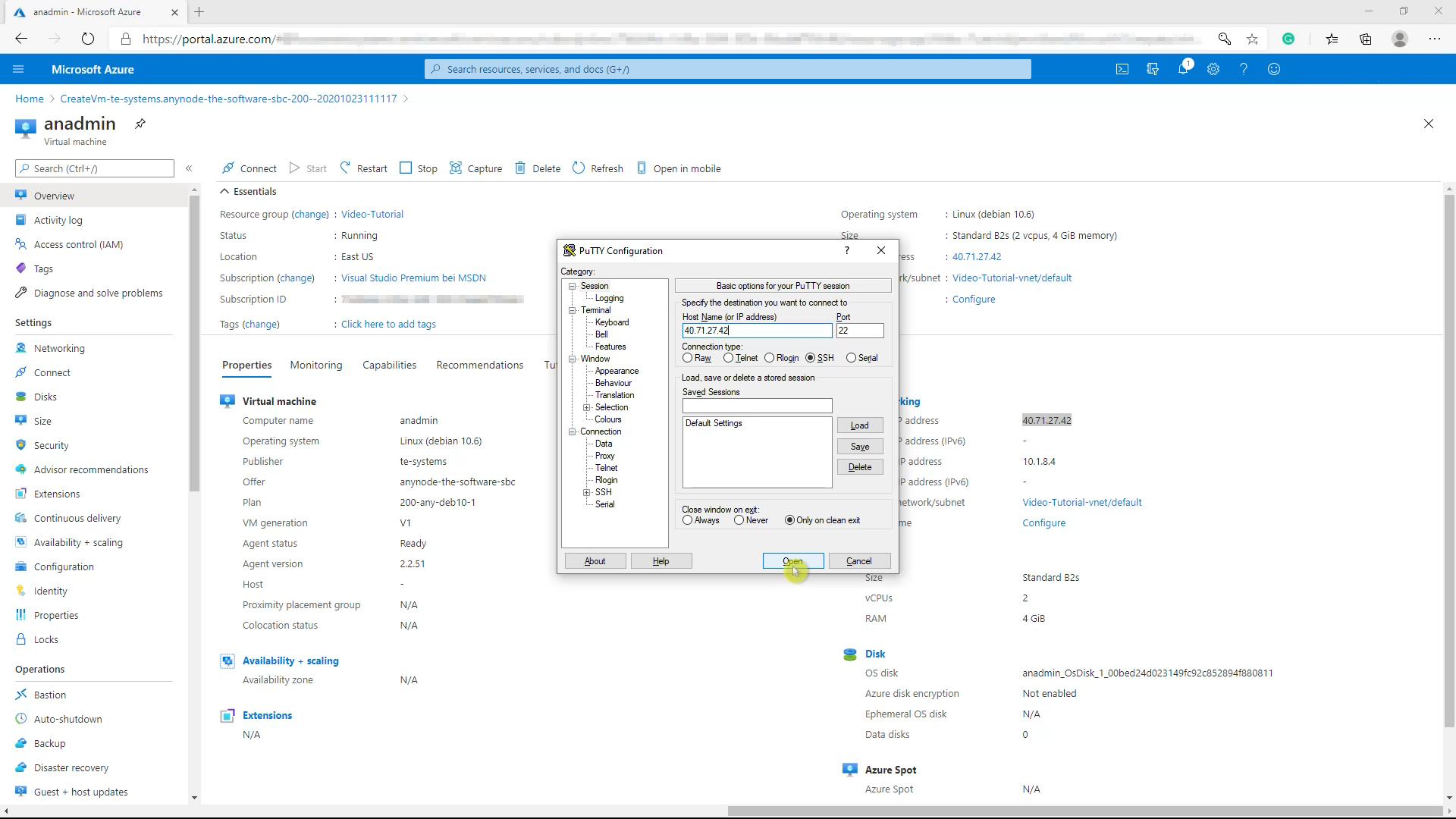Switch to Recommendations tab
The image size is (1456, 819).
point(480,365)
